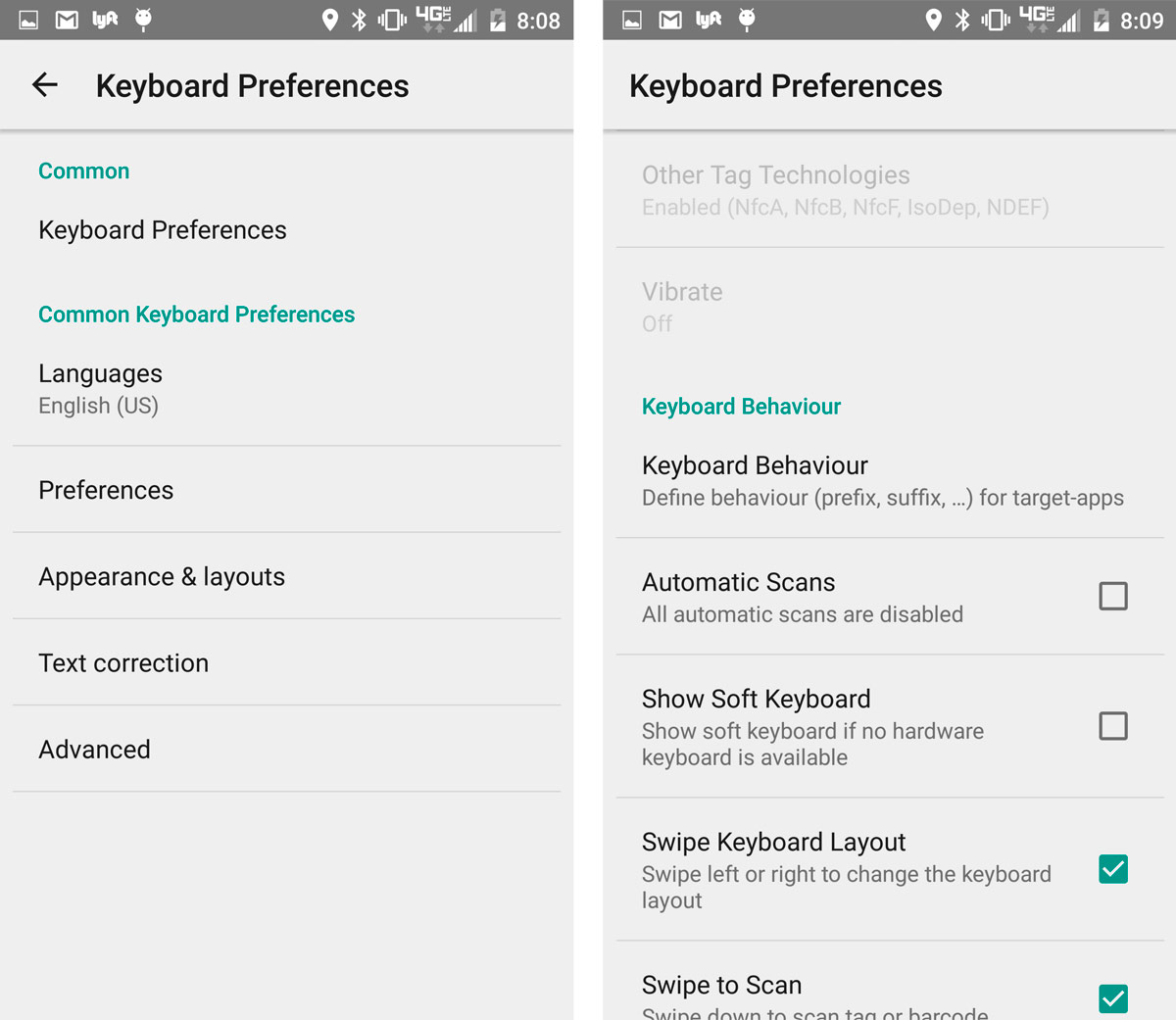Open the Languages setting

pos(286,389)
